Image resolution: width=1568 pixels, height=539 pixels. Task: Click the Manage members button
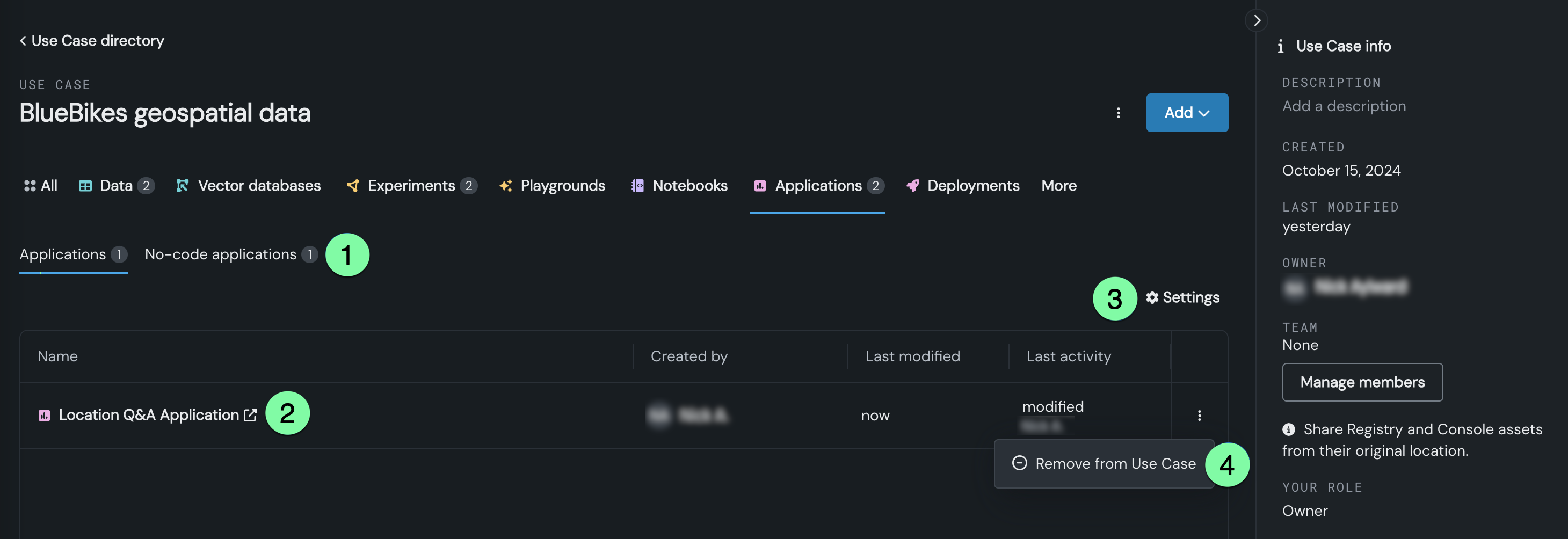pyautogui.click(x=1362, y=383)
